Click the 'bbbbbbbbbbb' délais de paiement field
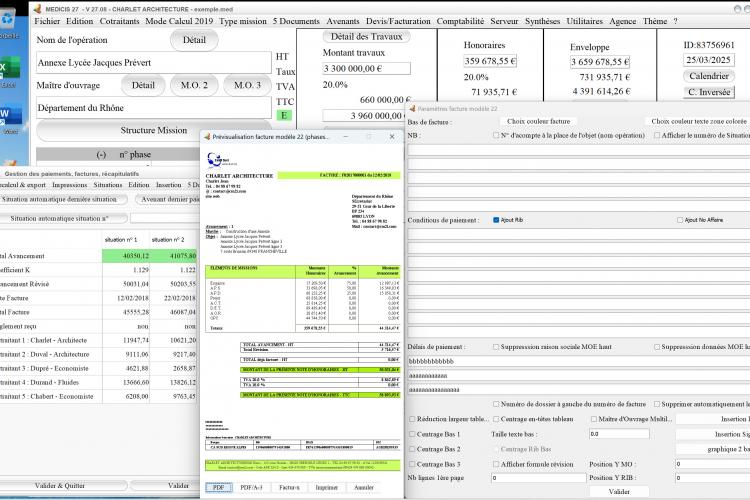The height and width of the screenshot is (500, 750). (x=578, y=361)
